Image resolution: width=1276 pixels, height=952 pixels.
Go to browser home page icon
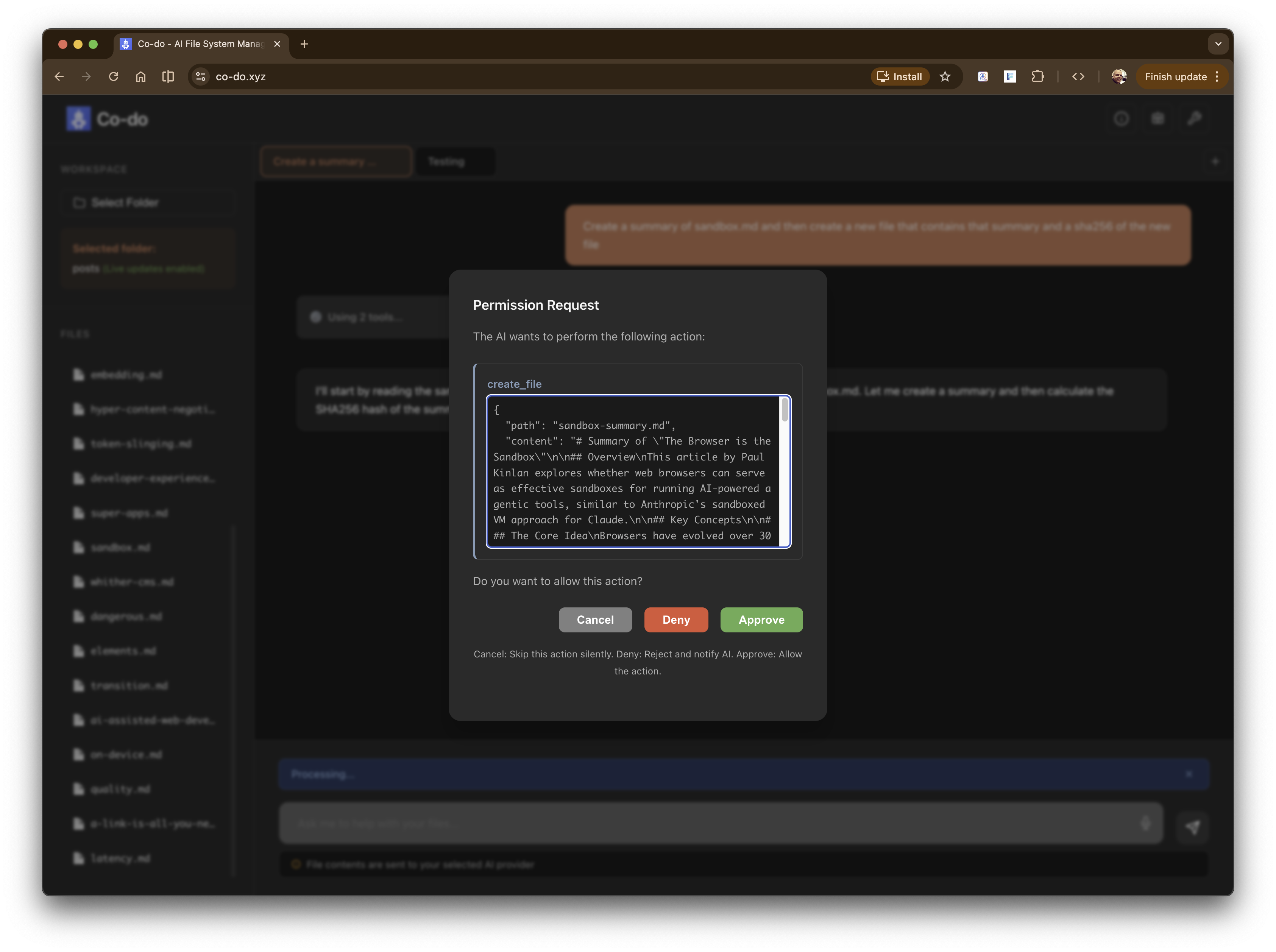click(140, 76)
